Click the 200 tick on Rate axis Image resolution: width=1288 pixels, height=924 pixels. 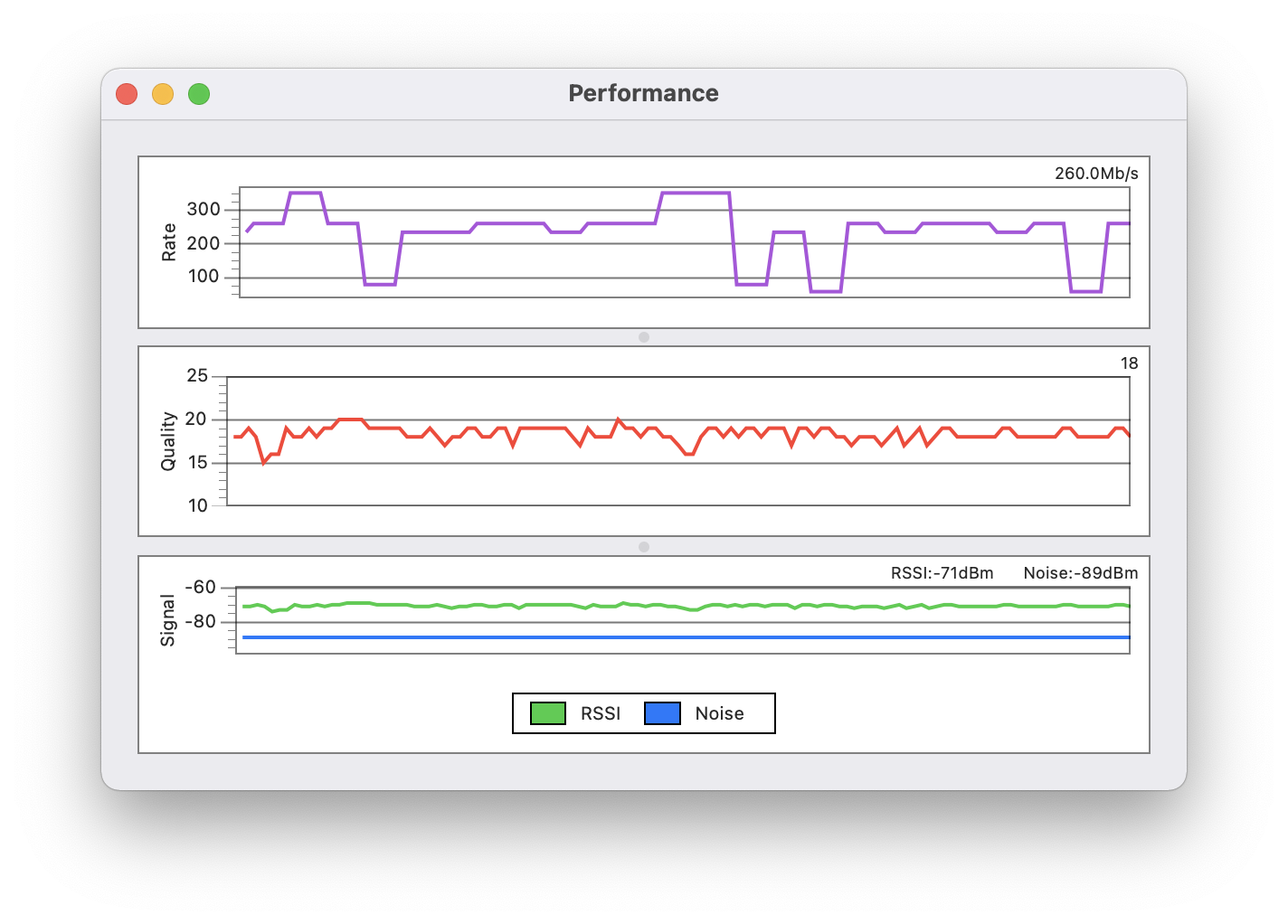pos(204,243)
